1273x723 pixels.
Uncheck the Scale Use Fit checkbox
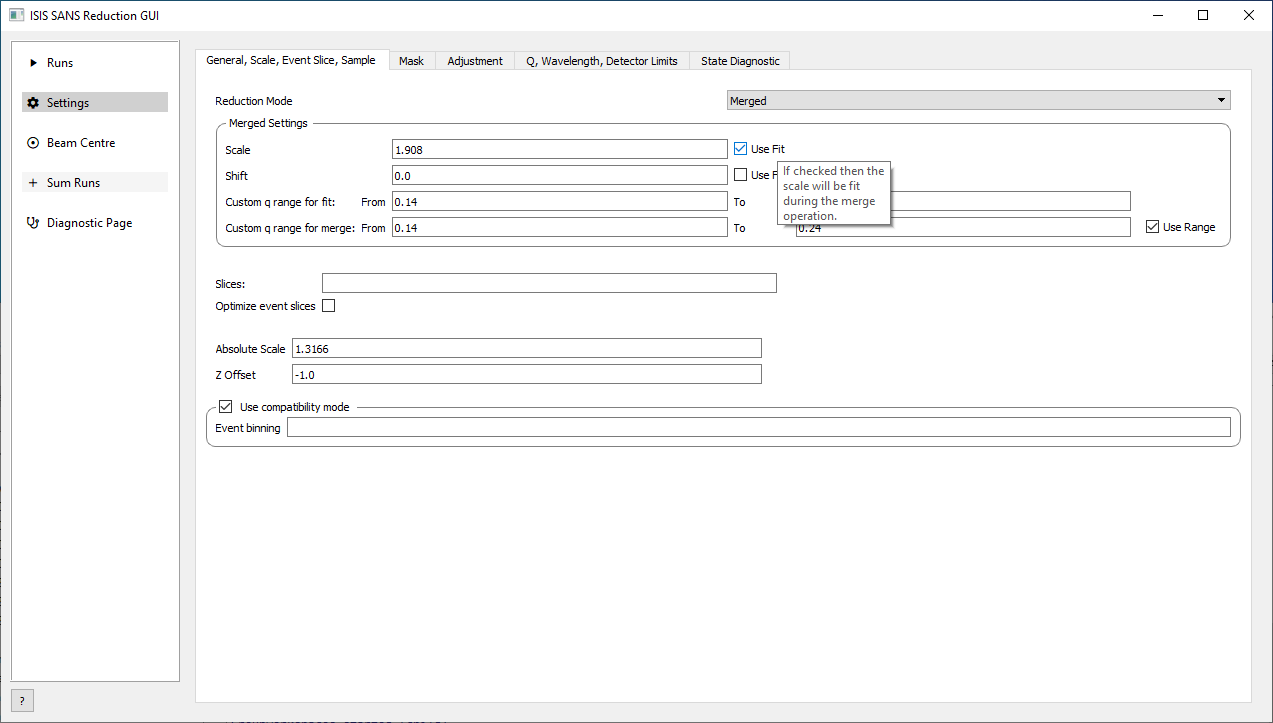point(741,149)
